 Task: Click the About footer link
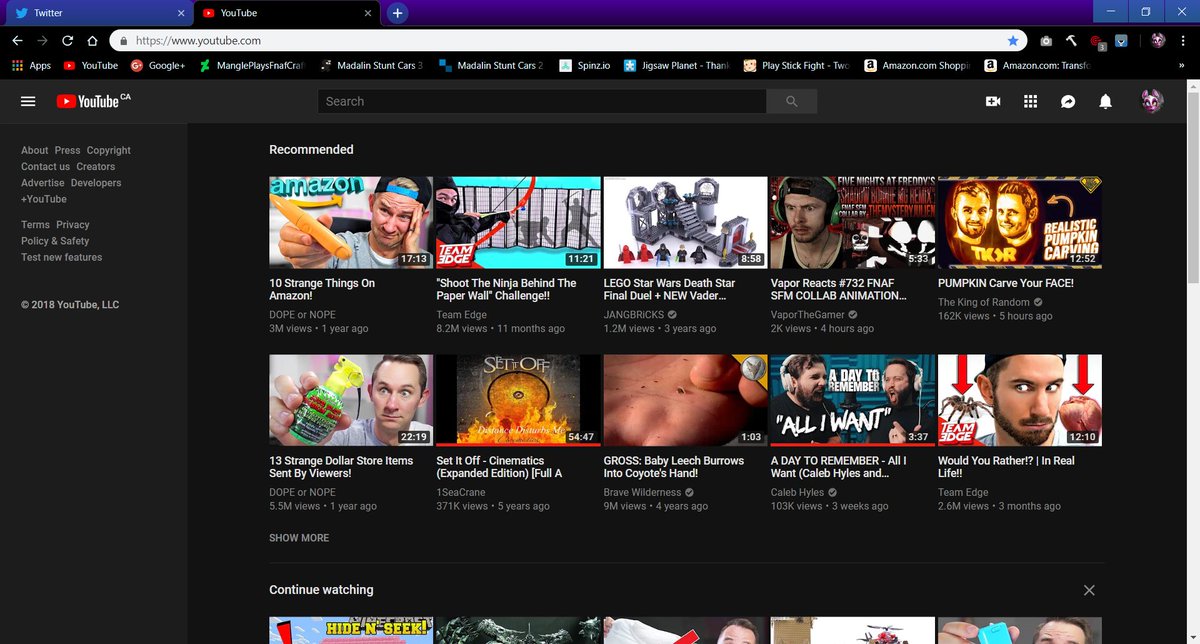coord(35,150)
